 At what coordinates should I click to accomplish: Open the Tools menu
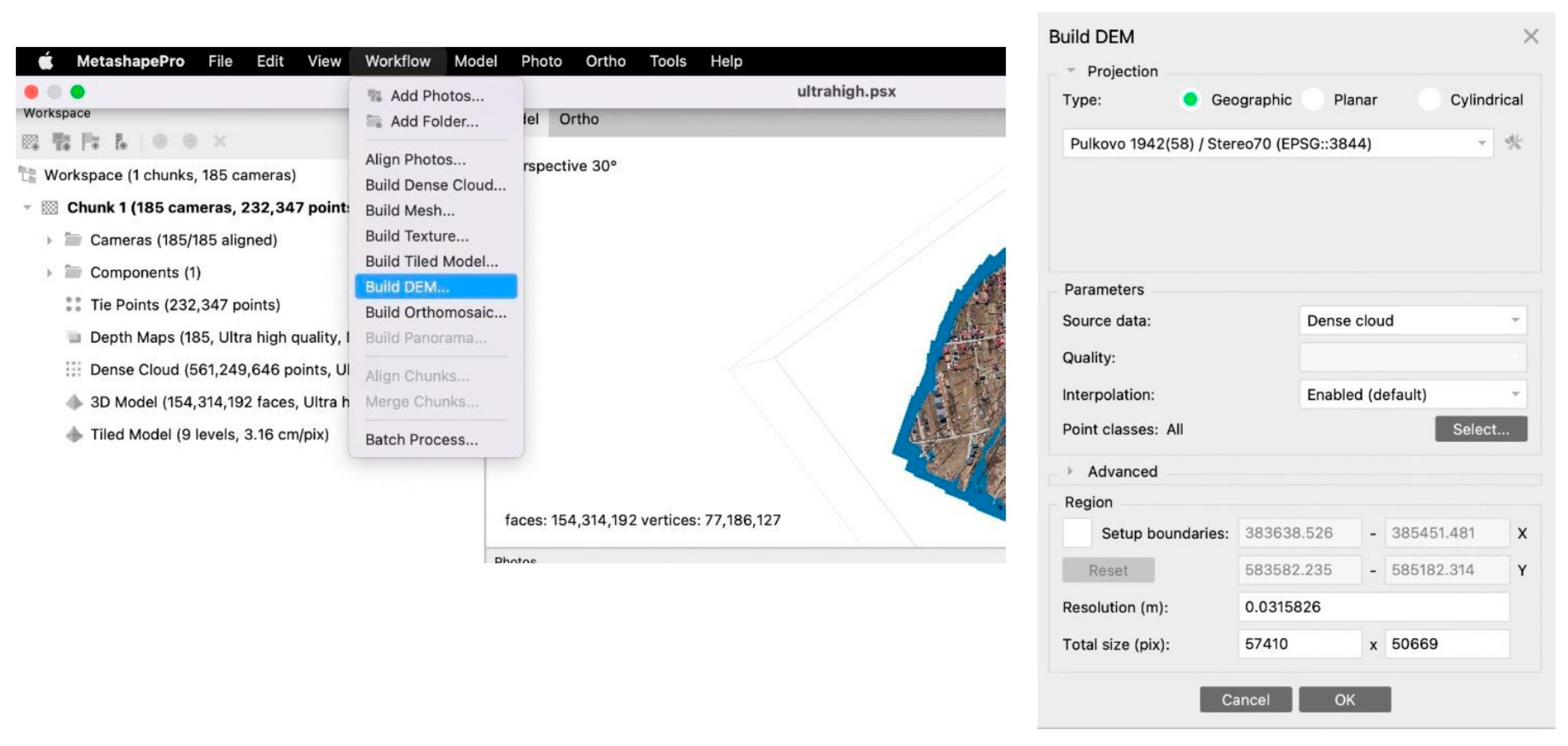click(668, 61)
